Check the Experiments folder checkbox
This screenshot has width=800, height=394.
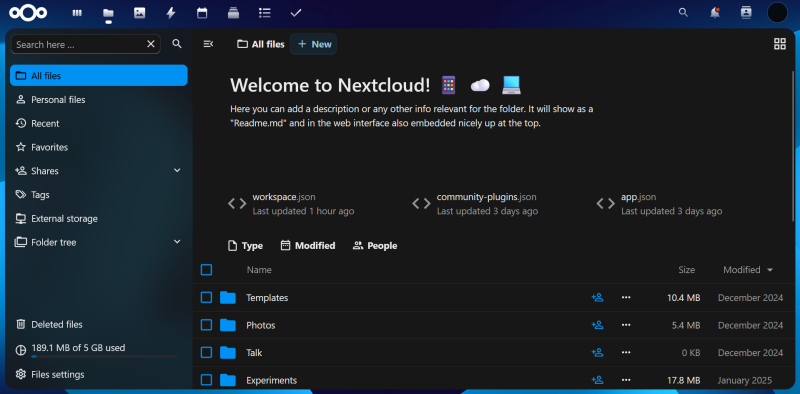pos(206,380)
